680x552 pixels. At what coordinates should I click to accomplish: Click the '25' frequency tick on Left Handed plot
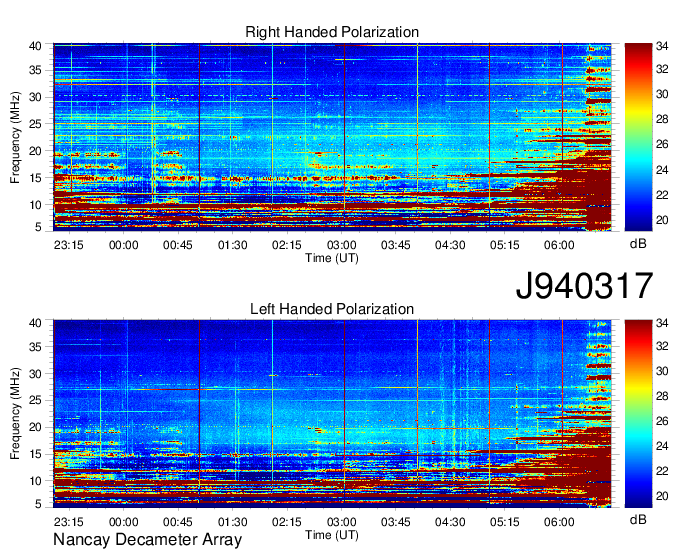[x=36, y=400]
